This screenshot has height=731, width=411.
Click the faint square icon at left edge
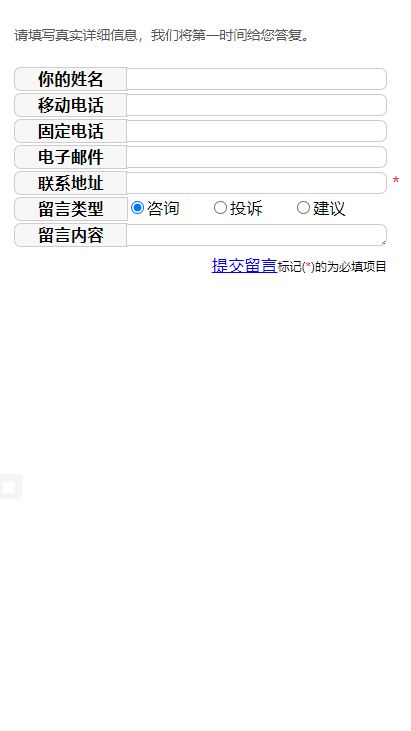10,487
